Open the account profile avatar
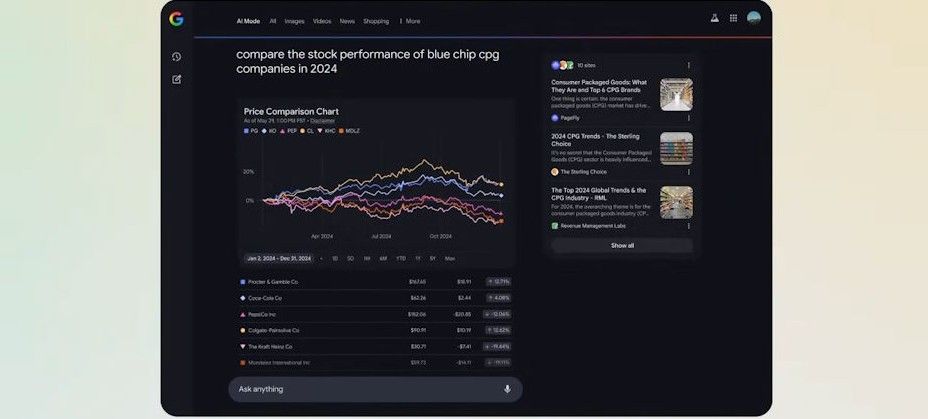 click(x=753, y=18)
